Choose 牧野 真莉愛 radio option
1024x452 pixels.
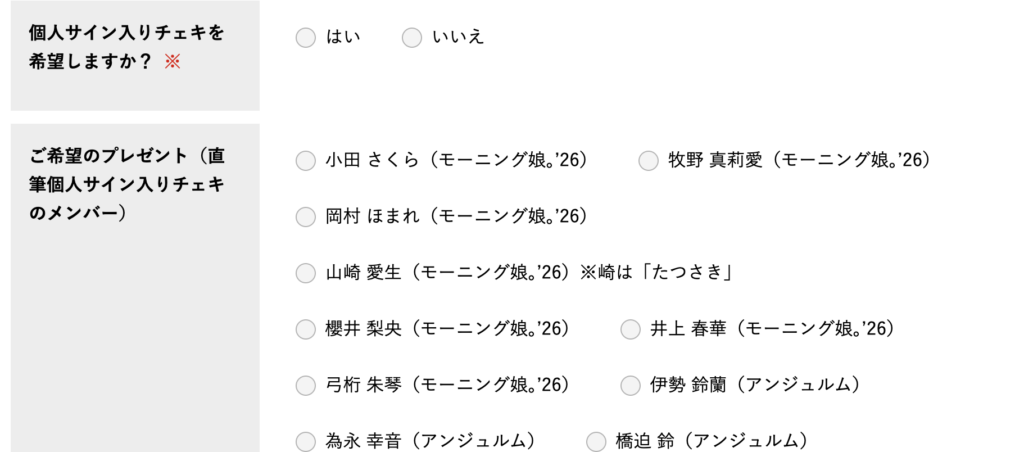point(648,160)
